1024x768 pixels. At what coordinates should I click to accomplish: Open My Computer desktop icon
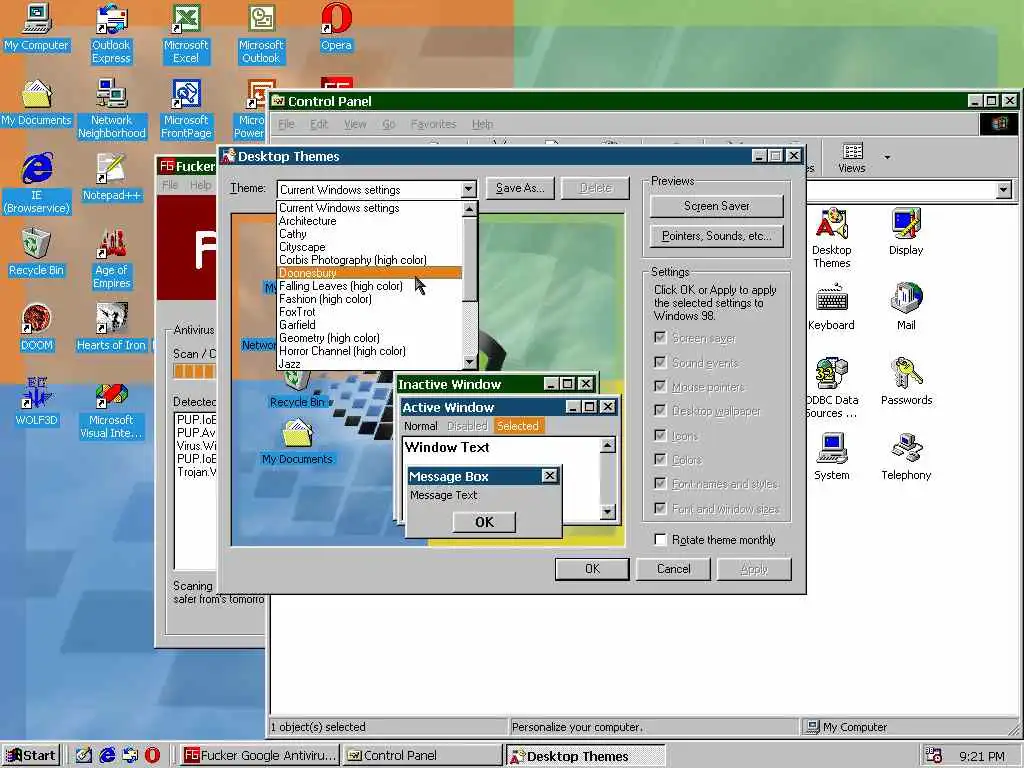tap(37, 27)
